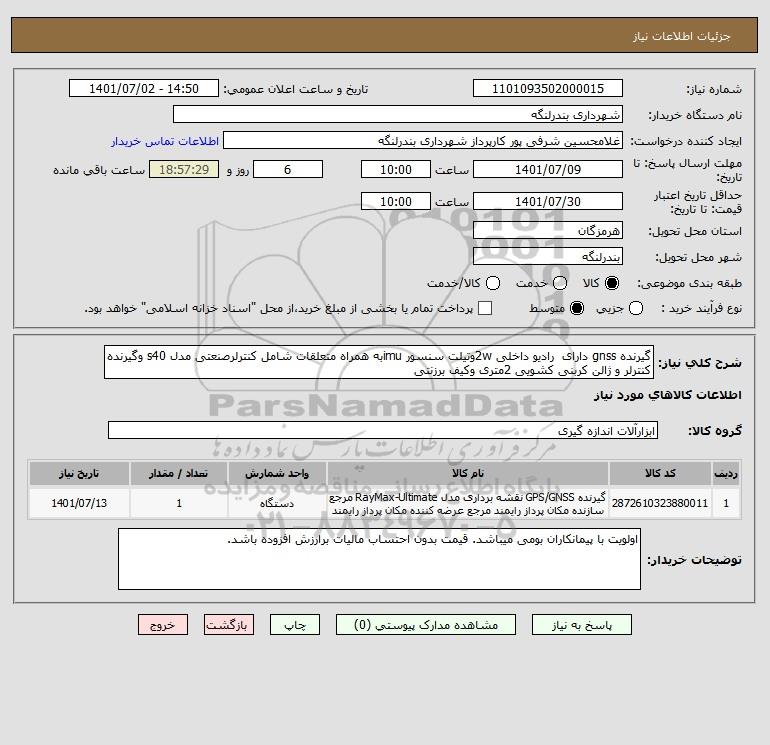Click the general description text box

pyautogui.click(x=379, y=362)
